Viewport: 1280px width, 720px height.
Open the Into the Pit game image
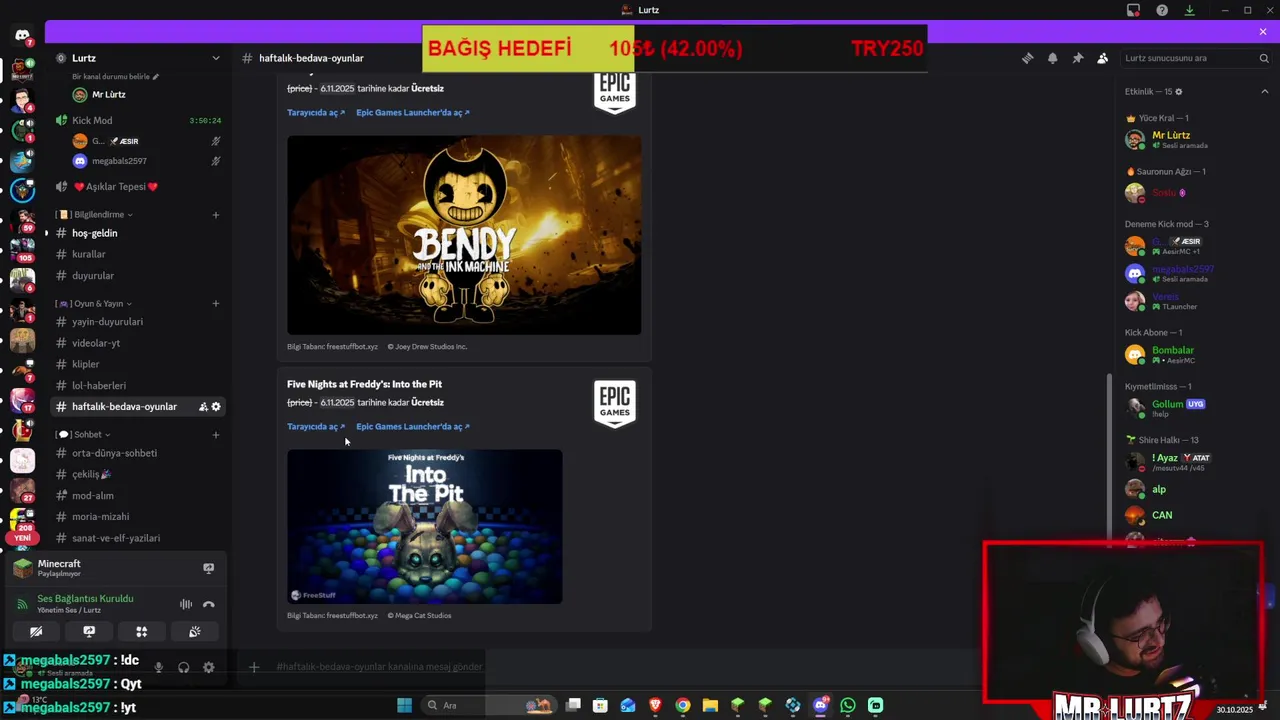[x=425, y=527]
